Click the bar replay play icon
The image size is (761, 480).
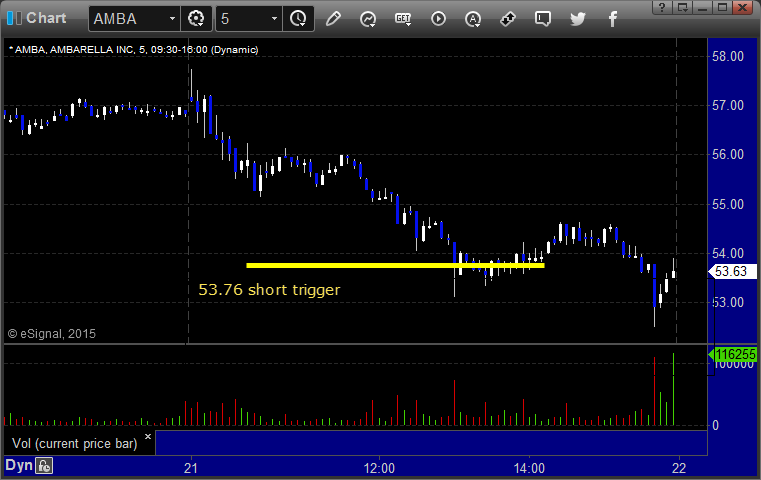click(438, 19)
